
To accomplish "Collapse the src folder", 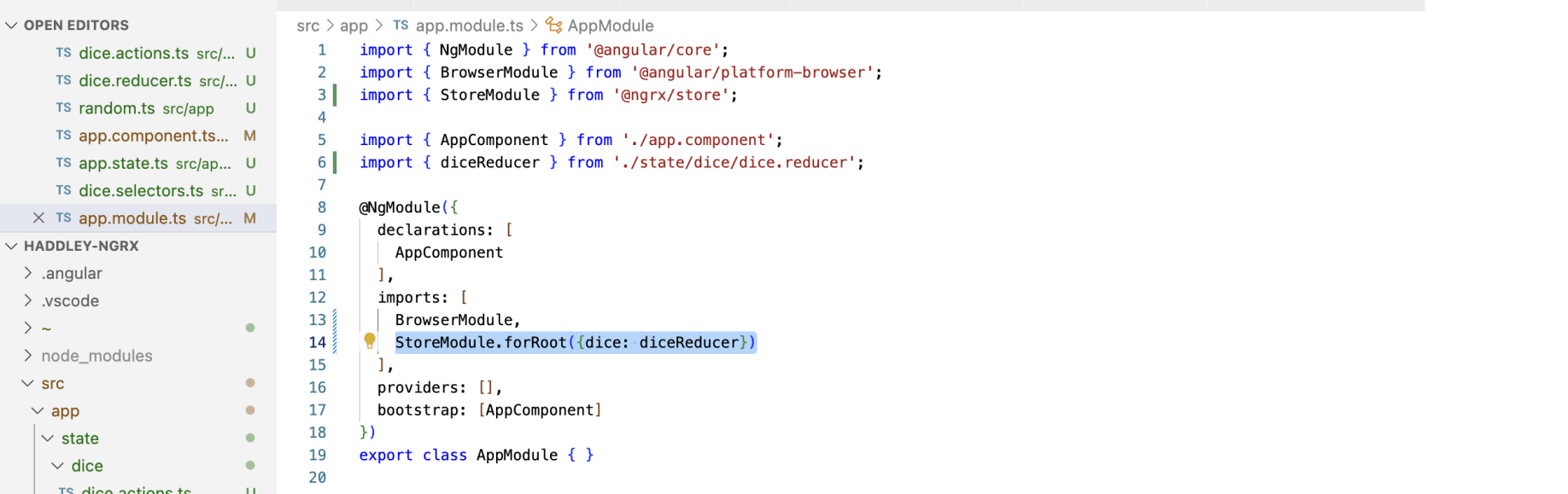I will [x=28, y=383].
